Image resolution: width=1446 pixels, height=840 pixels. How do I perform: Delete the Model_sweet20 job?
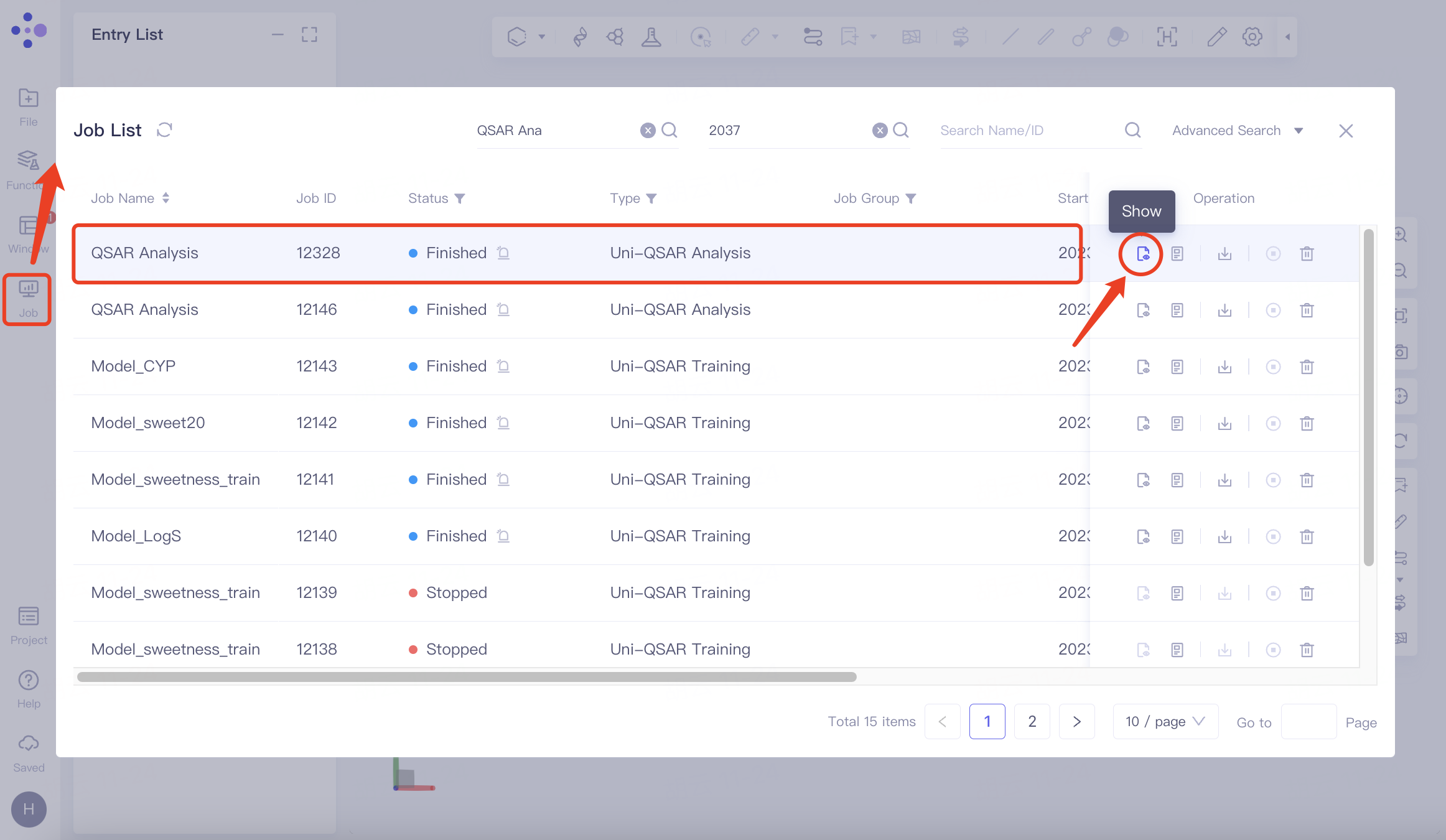click(x=1307, y=423)
